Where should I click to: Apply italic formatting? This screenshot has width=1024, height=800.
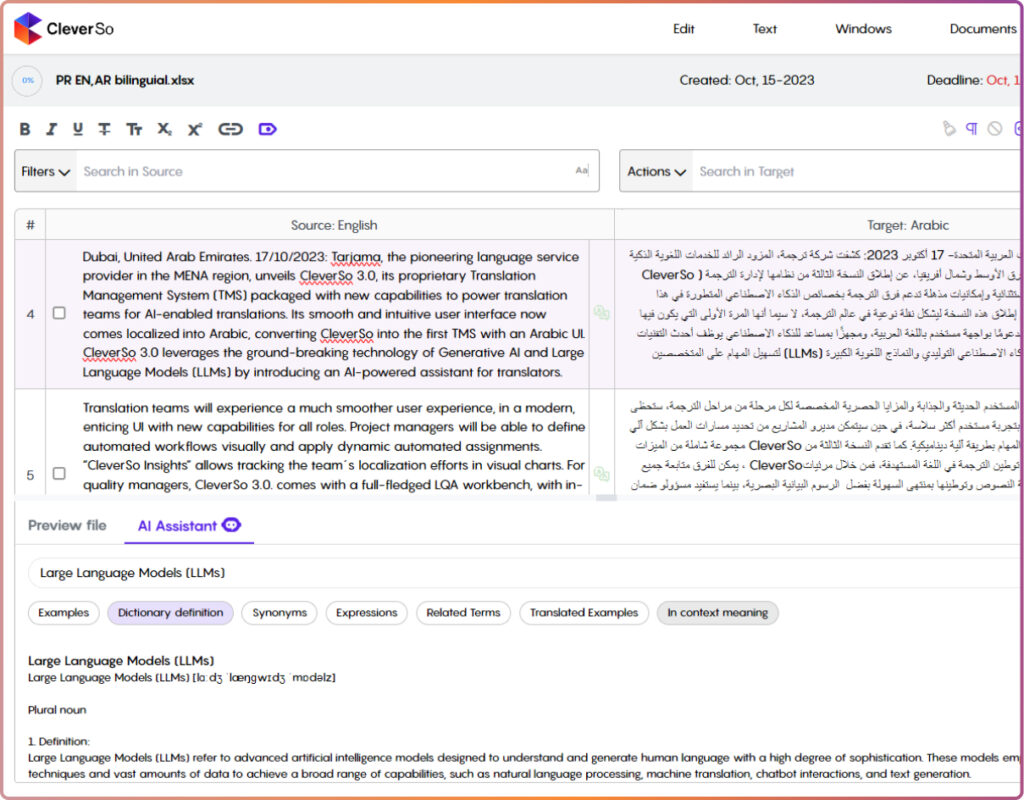point(50,129)
